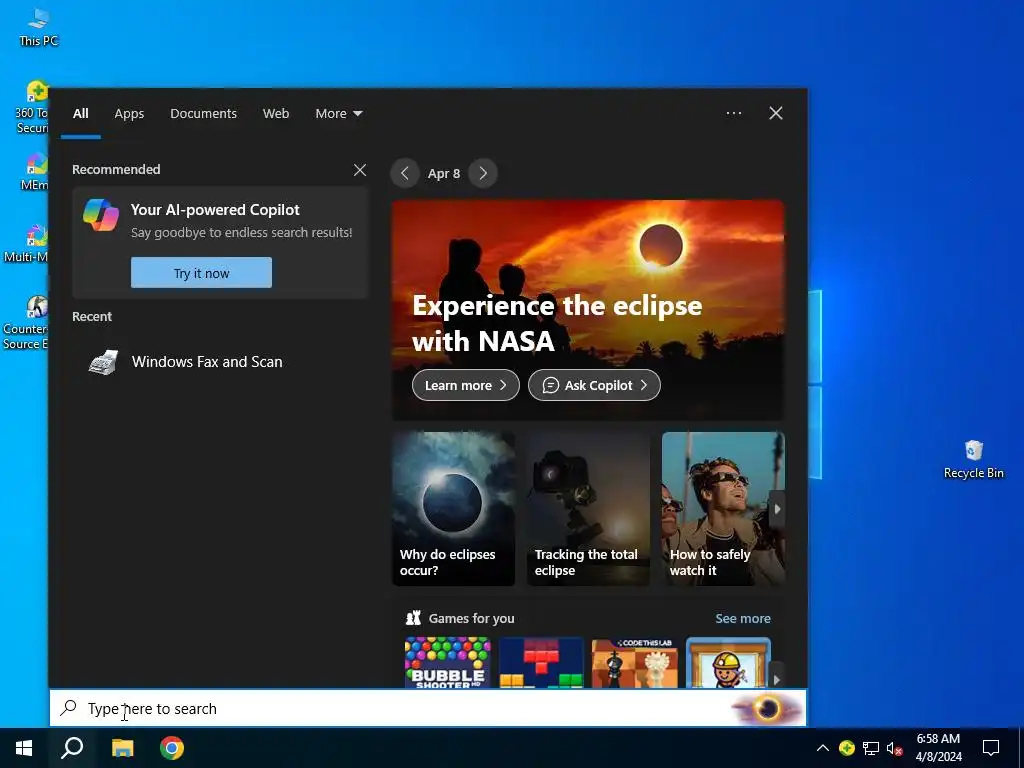Open the Windows Start button
This screenshot has width=1024, height=768.
(x=24, y=748)
